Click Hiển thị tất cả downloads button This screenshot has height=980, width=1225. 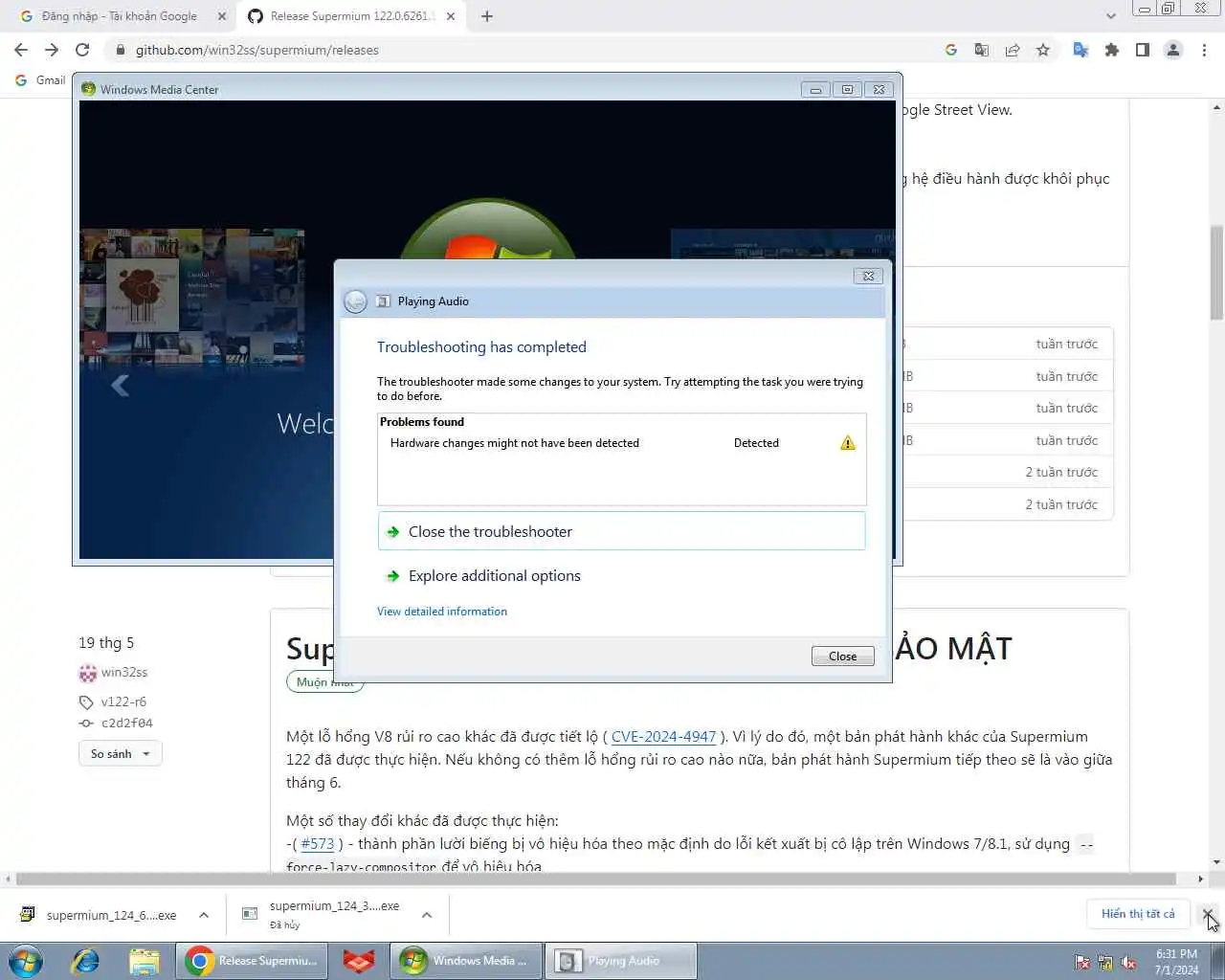[x=1138, y=914]
